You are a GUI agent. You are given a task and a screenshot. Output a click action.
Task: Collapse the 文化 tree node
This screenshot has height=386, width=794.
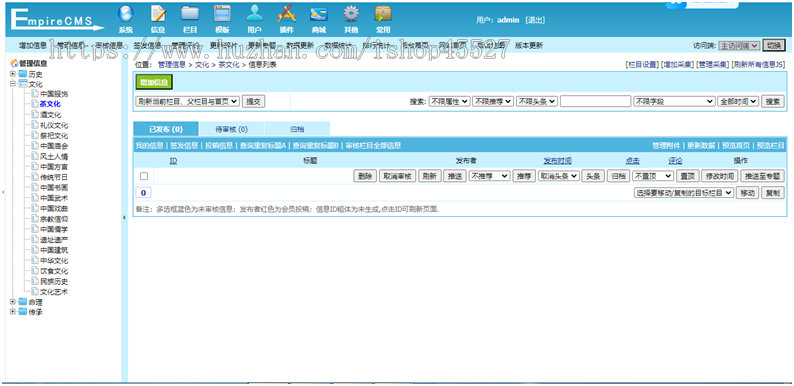(x=13, y=84)
